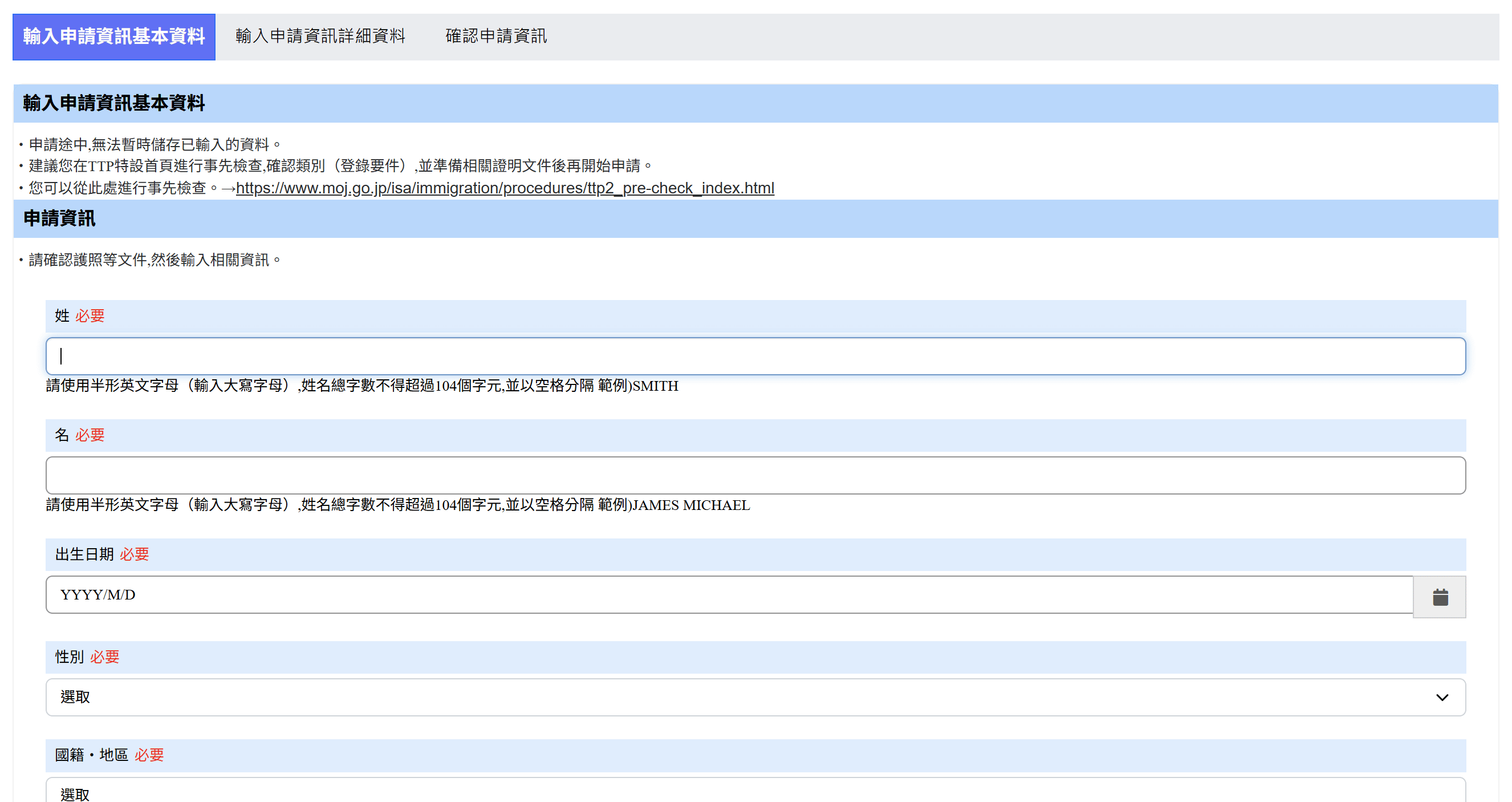
Task: Focus the 名 given name input field
Action: pyautogui.click(x=755, y=476)
